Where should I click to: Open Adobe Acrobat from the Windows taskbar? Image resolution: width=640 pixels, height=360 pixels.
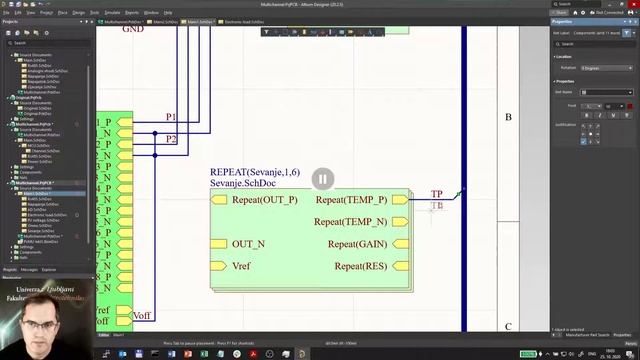pos(253,354)
